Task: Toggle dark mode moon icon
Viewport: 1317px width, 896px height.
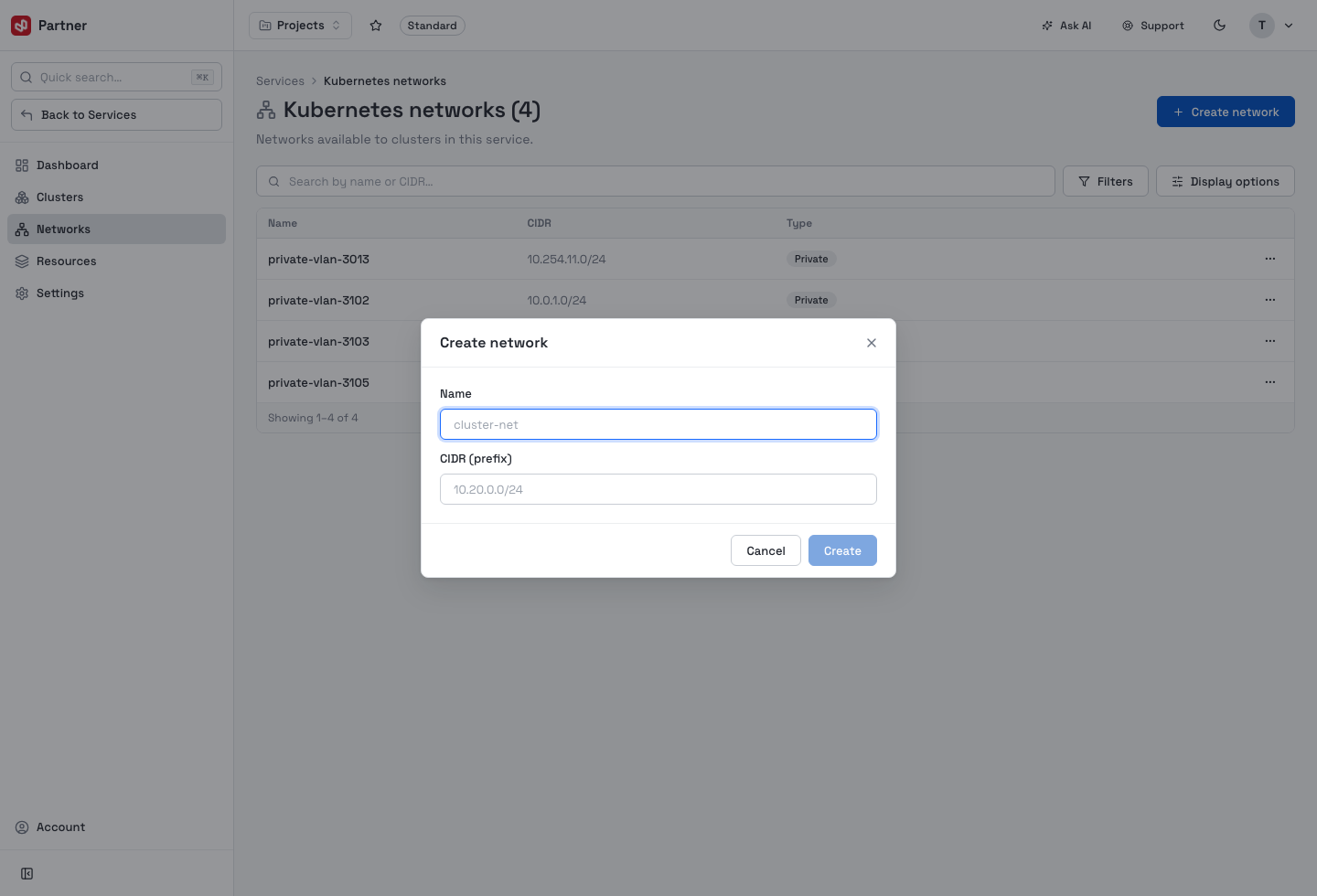Action: tap(1219, 26)
